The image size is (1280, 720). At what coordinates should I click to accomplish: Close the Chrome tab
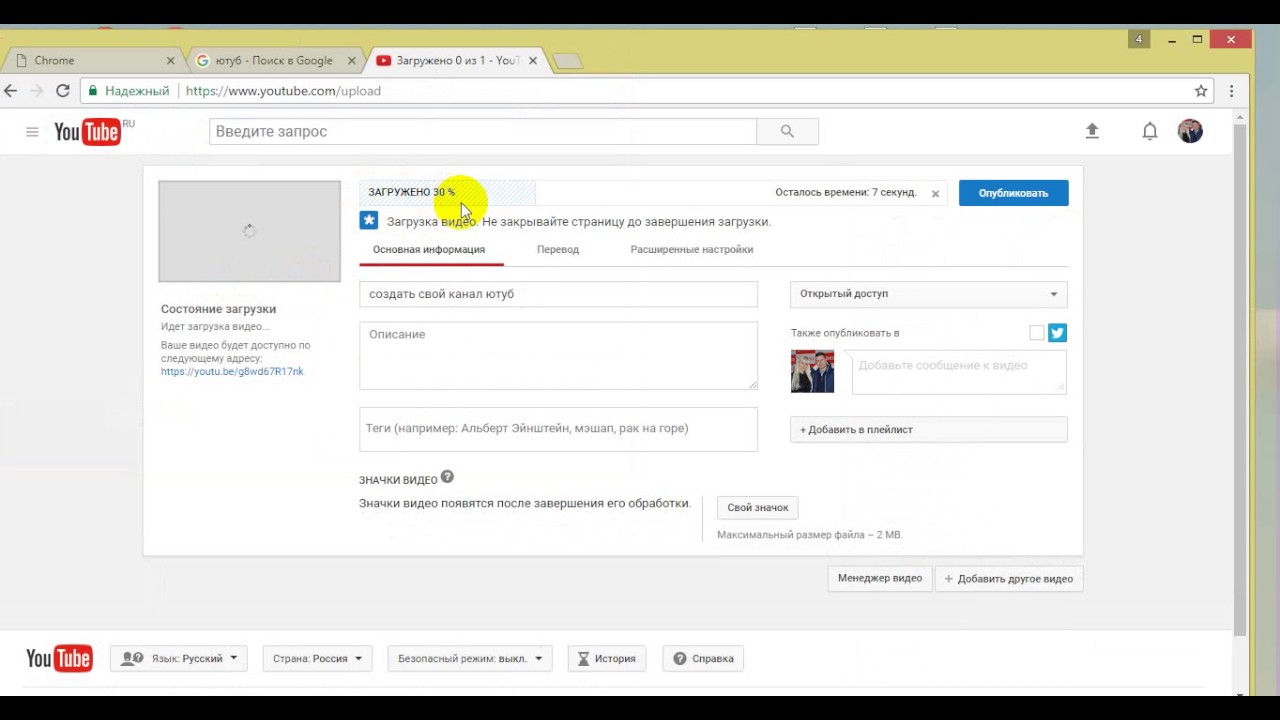[x=170, y=61]
